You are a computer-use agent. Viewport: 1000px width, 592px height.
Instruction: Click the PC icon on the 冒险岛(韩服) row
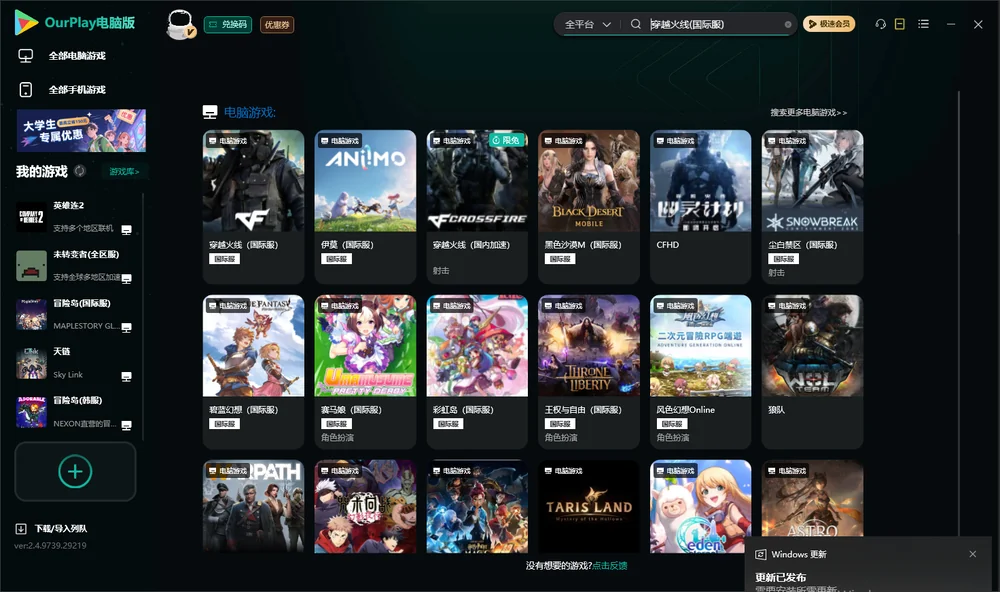click(x=126, y=425)
